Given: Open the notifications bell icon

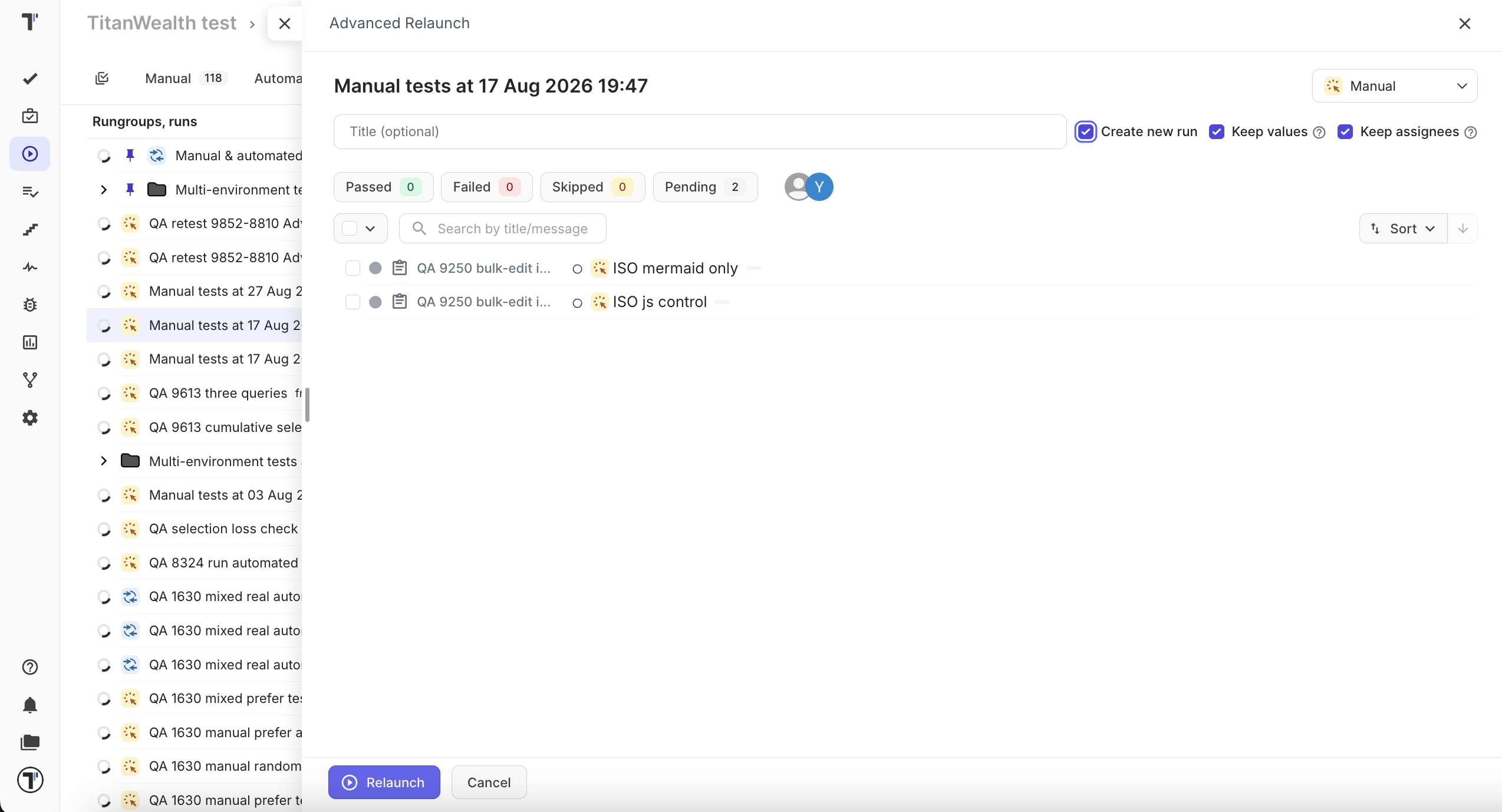Looking at the screenshot, I should [30, 705].
